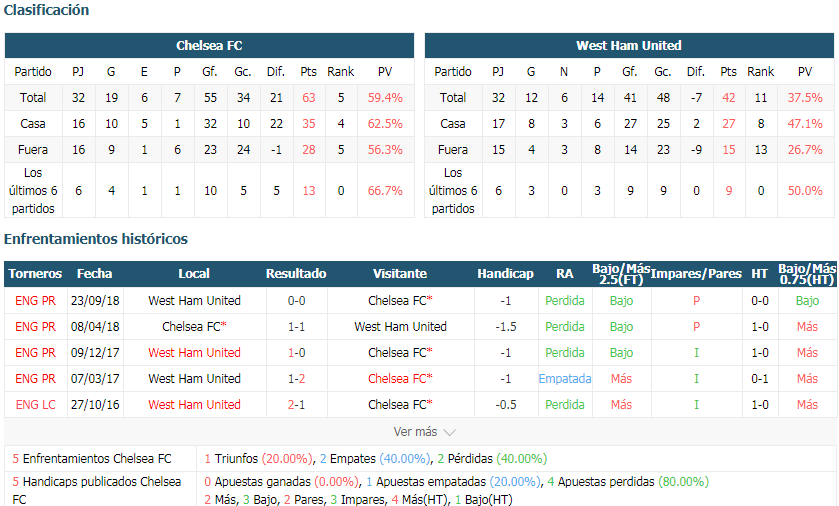Open the 23/09/18 match result 0-0
Viewport: 839px width, 506px height.
click(296, 301)
